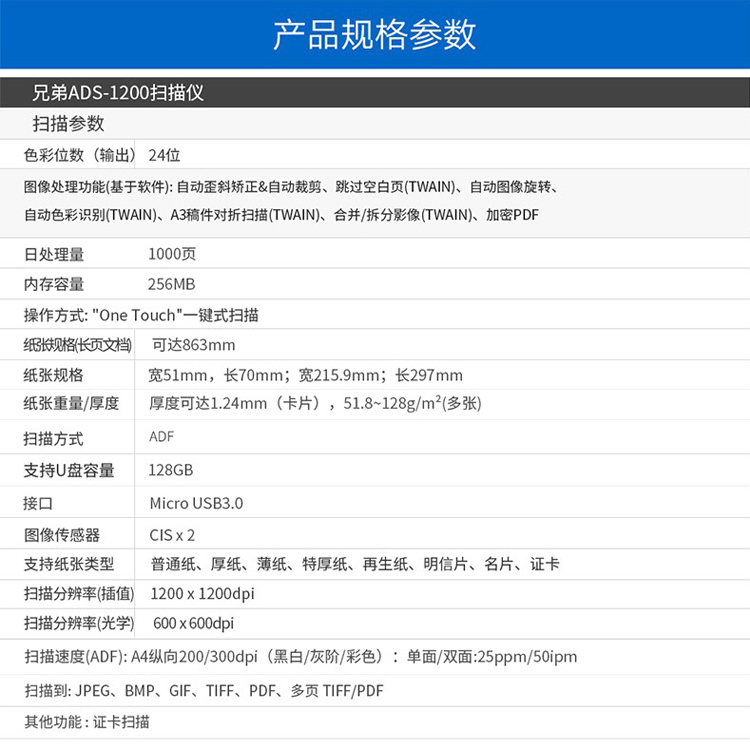The height and width of the screenshot is (750, 750).
Task: Click the 扫描速度(ADF) row text
Action: (300, 657)
